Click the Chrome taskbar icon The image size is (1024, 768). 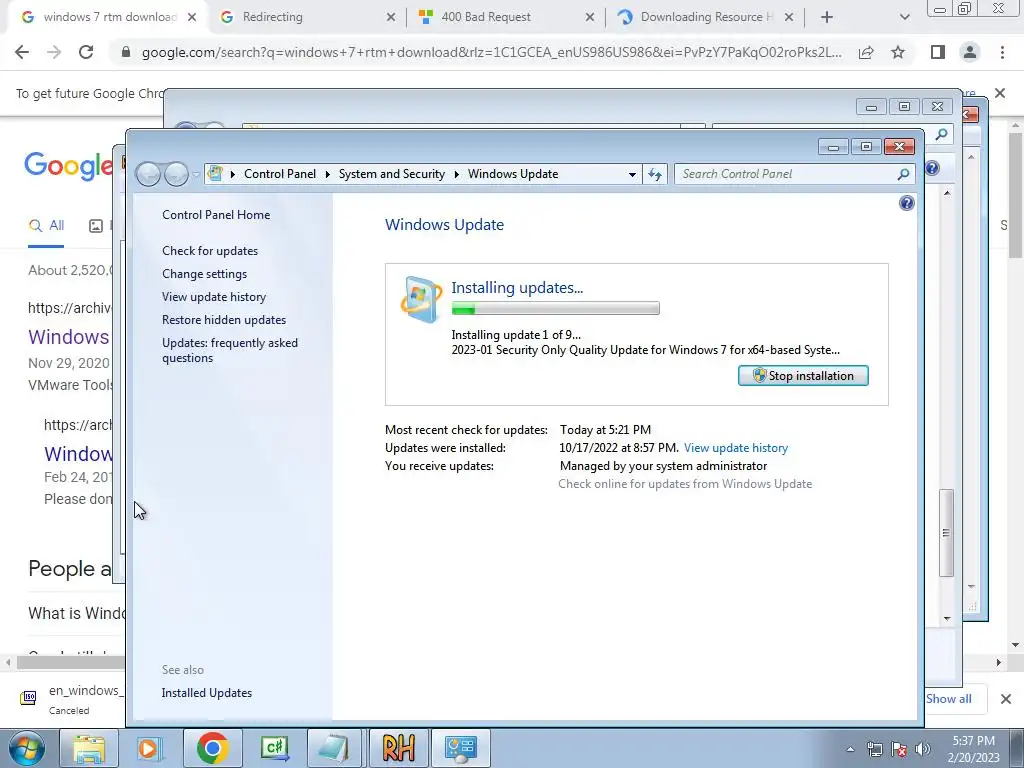[212, 748]
